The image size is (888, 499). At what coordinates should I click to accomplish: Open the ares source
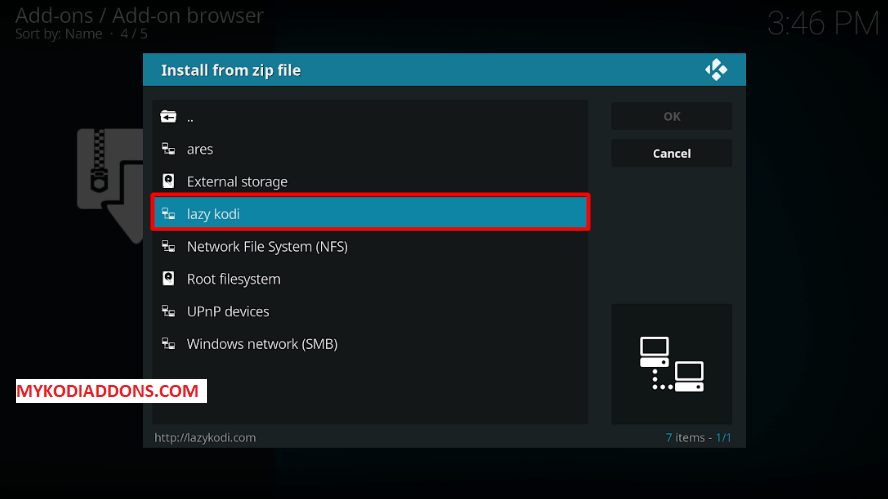tap(370, 149)
